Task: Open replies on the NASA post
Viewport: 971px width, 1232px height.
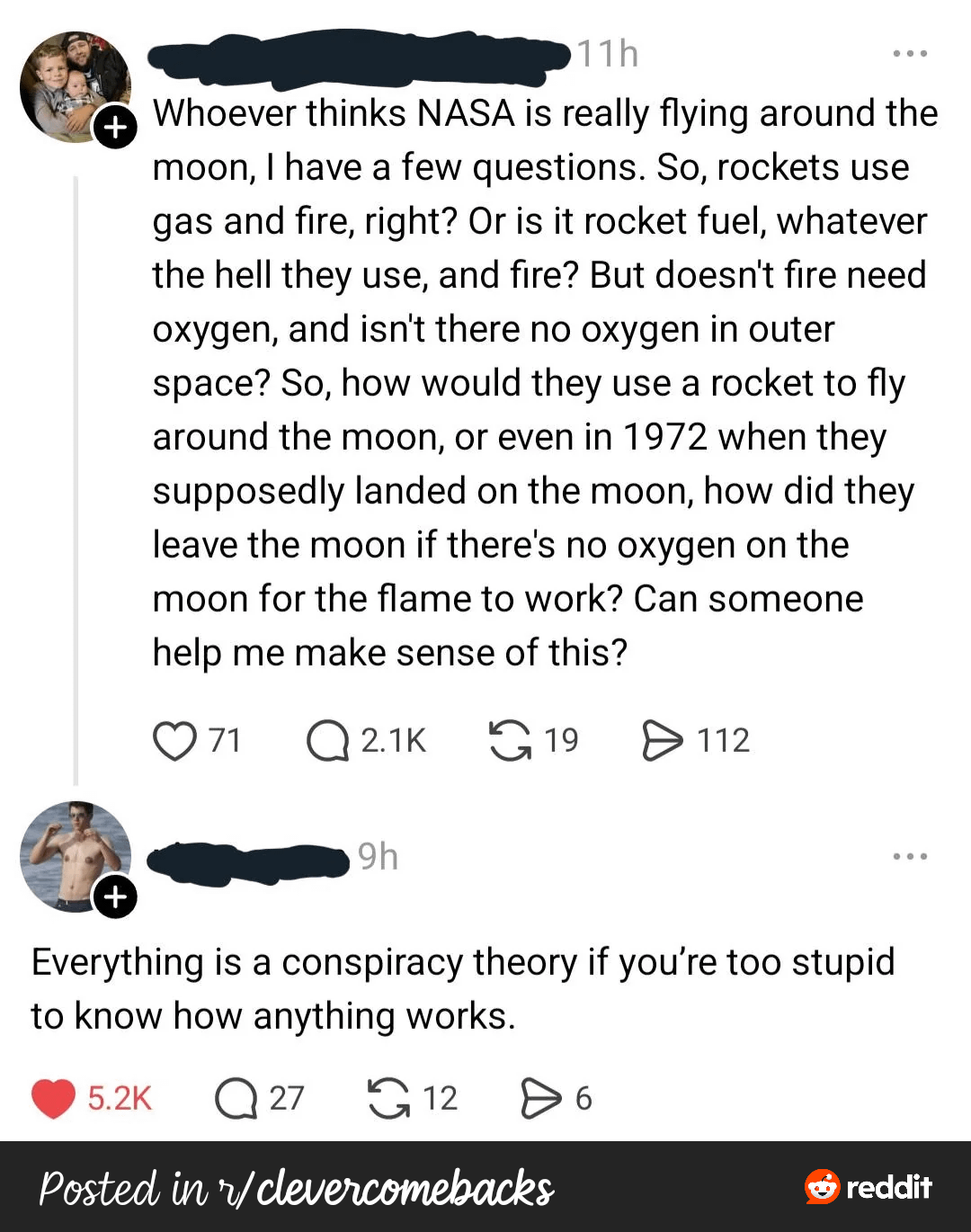Action: pyautogui.click(x=327, y=741)
